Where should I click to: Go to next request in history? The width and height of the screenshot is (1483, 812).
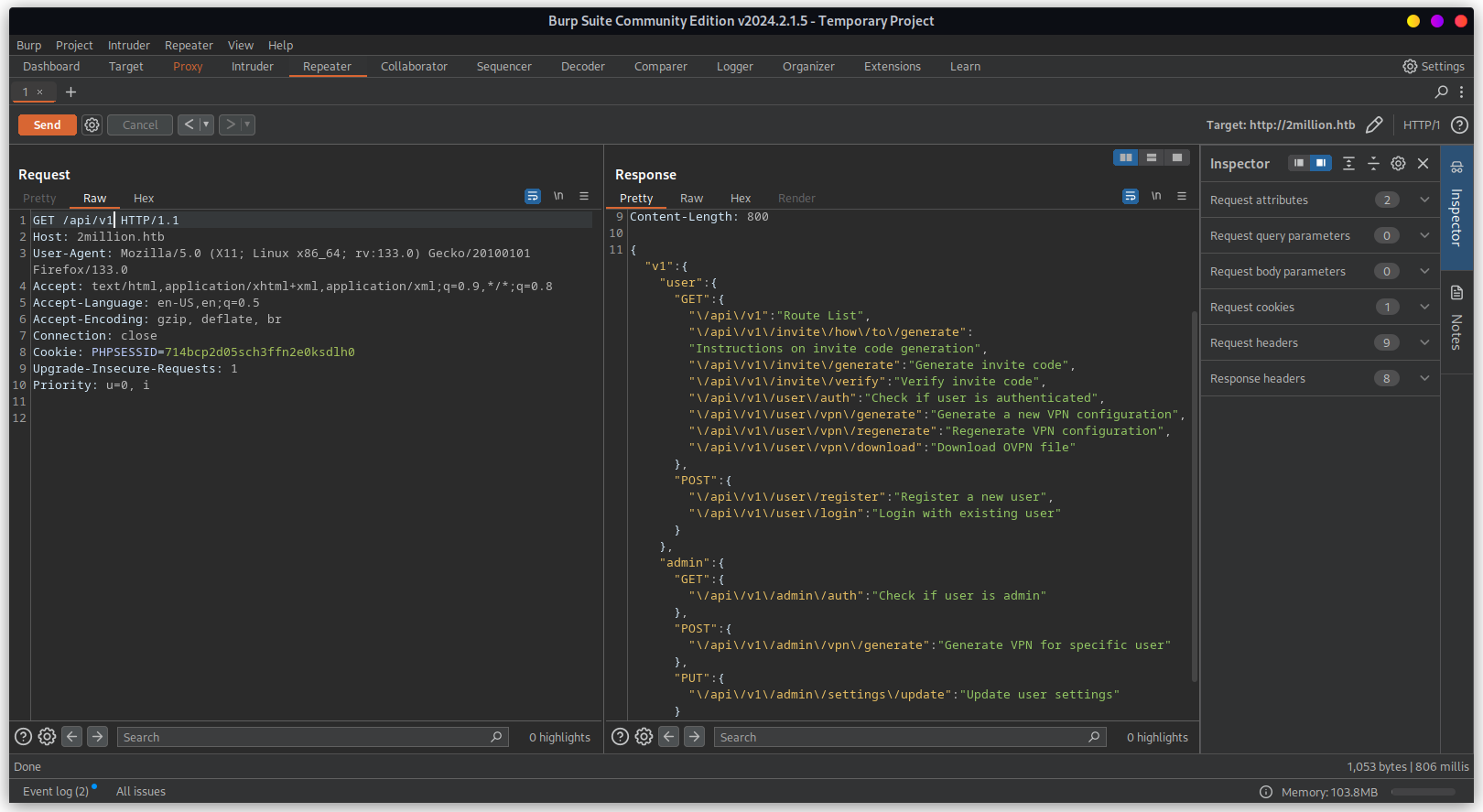coord(230,125)
